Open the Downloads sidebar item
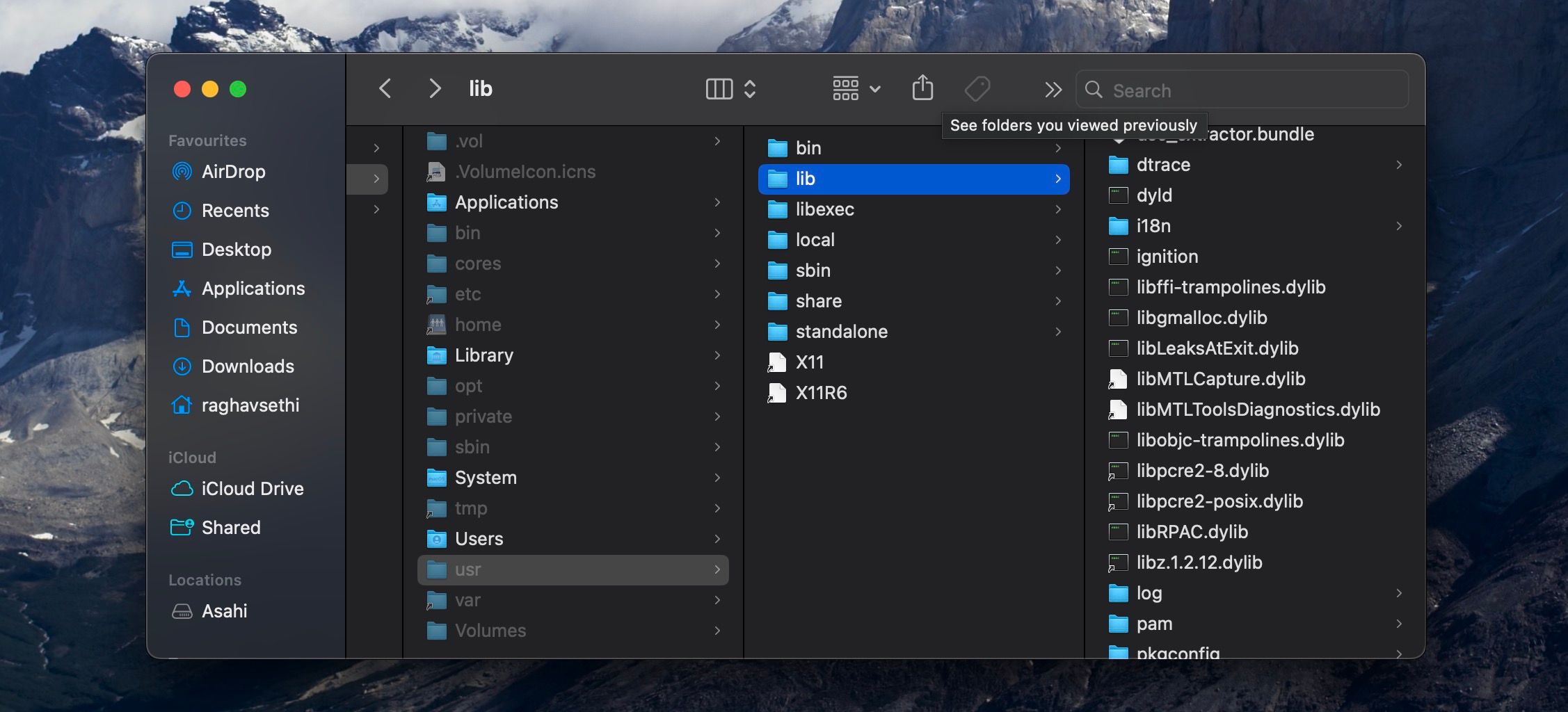1568x712 pixels. click(x=247, y=366)
